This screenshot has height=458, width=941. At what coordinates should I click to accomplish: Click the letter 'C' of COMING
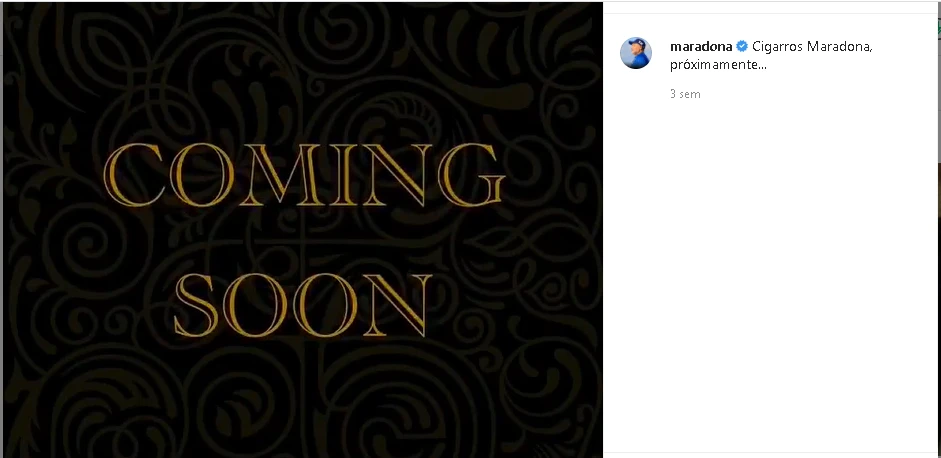[134, 175]
